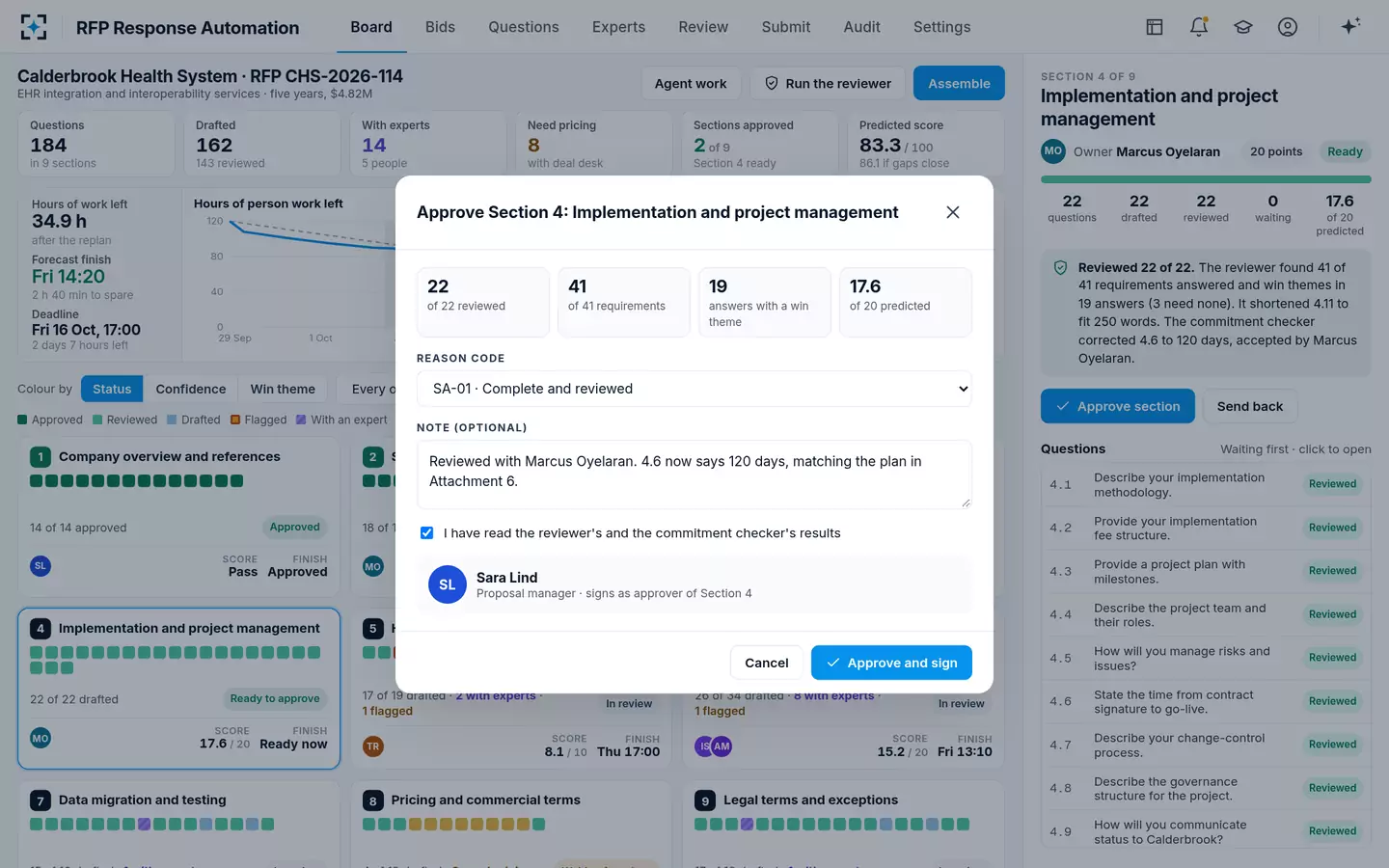Click the Send back button
1389x868 pixels.
pyautogui.click(x=1250, y=406)
